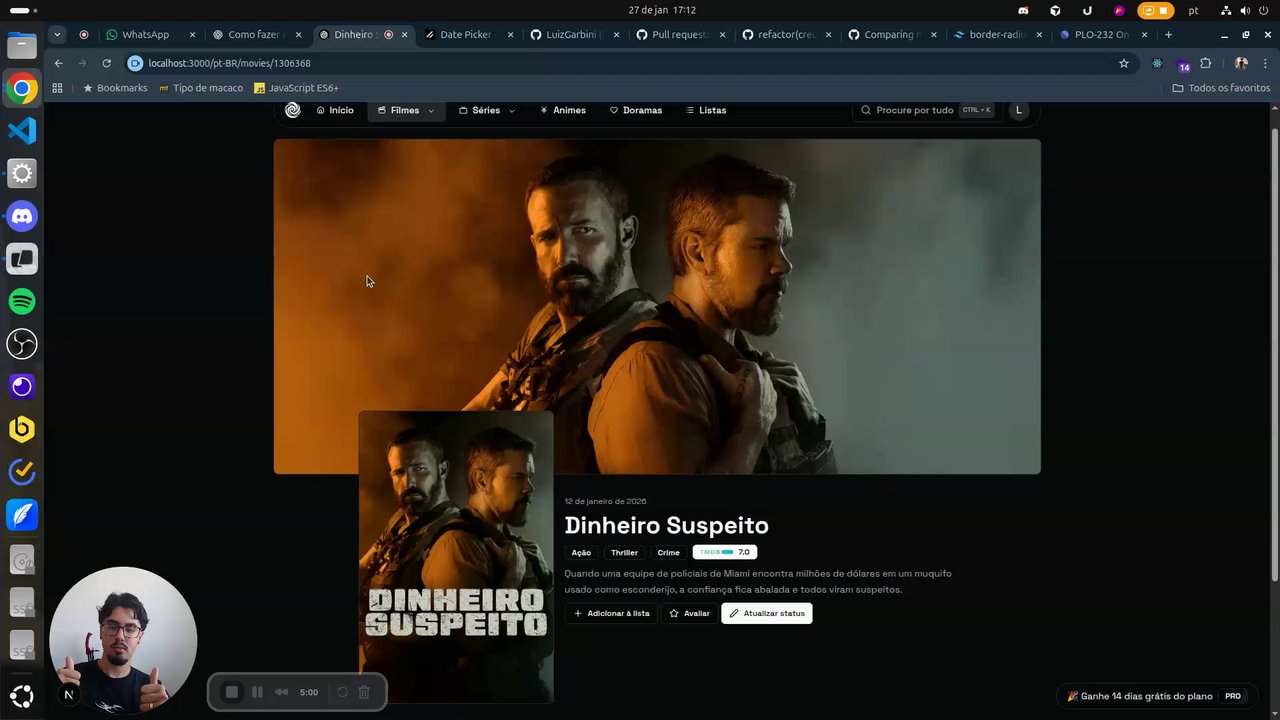Reload the current page
The height and width of the screenshot is (720, 1280).
pyautogui.click(x=106, y=63)
